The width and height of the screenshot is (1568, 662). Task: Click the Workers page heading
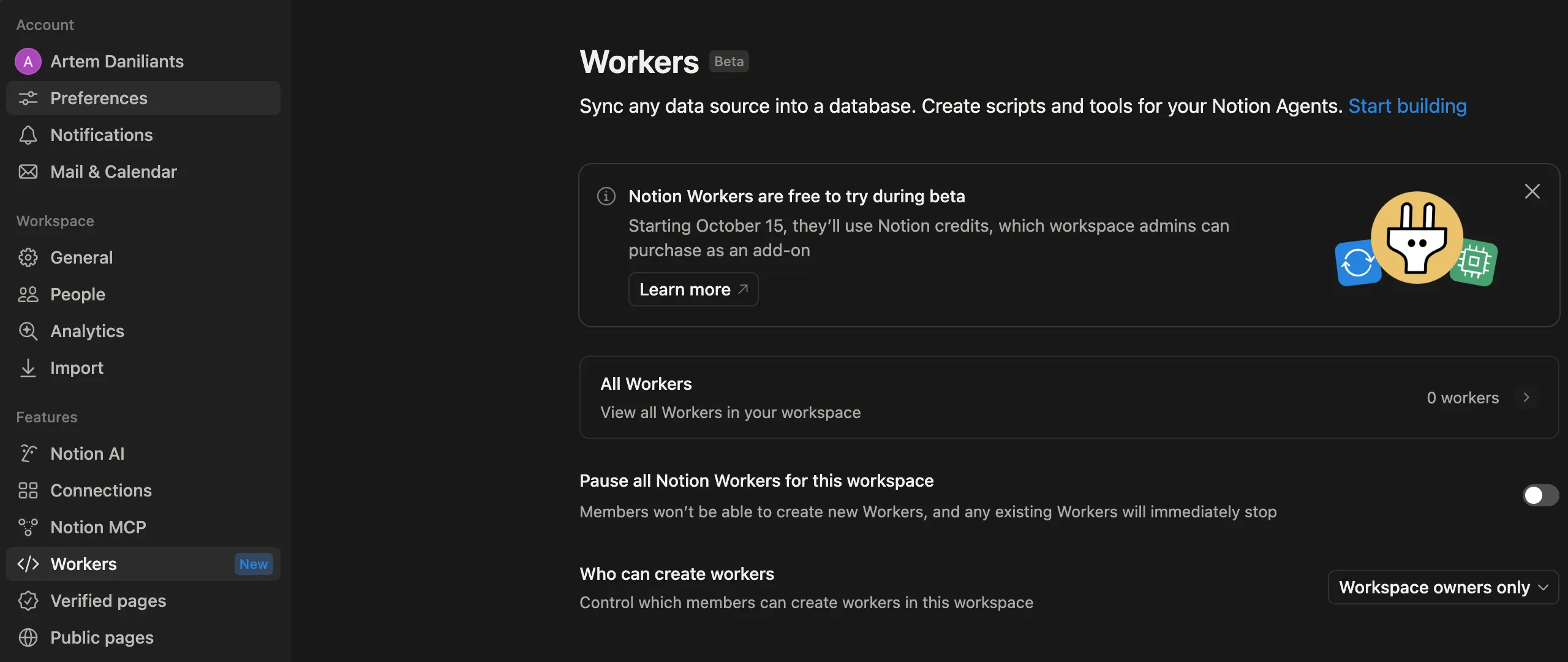tap(639, 62)
